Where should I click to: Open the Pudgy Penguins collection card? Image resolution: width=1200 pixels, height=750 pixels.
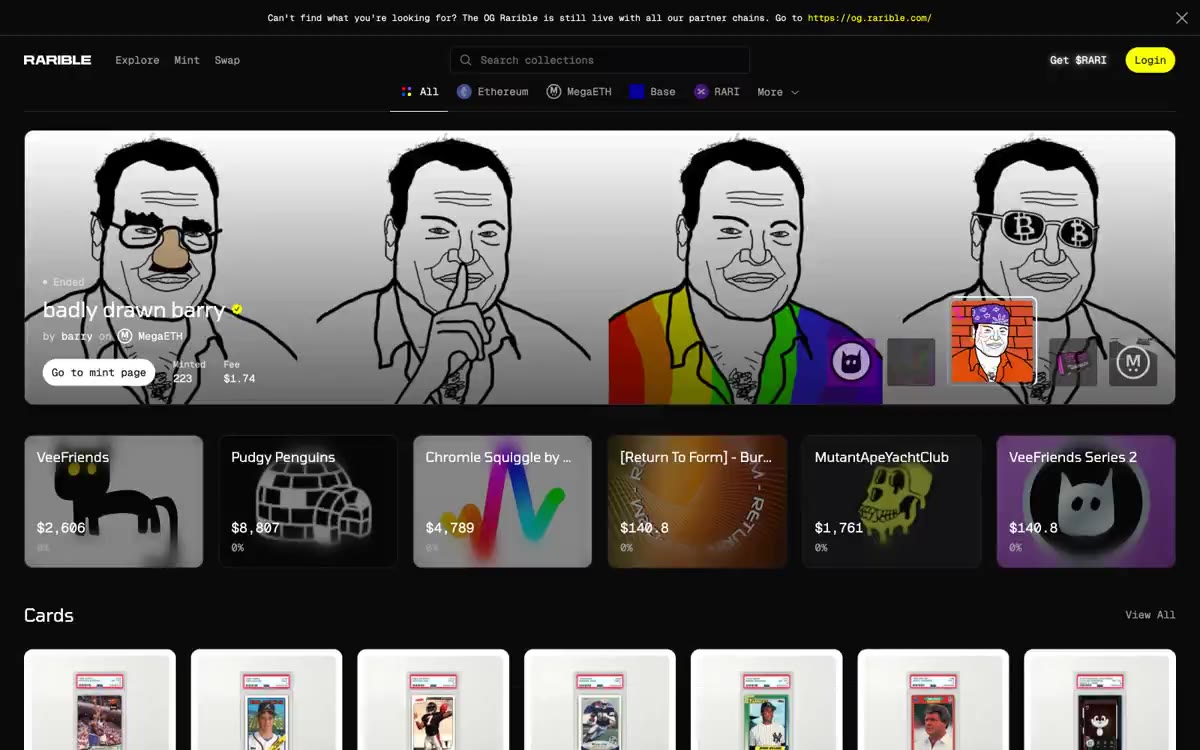point(308,501)
